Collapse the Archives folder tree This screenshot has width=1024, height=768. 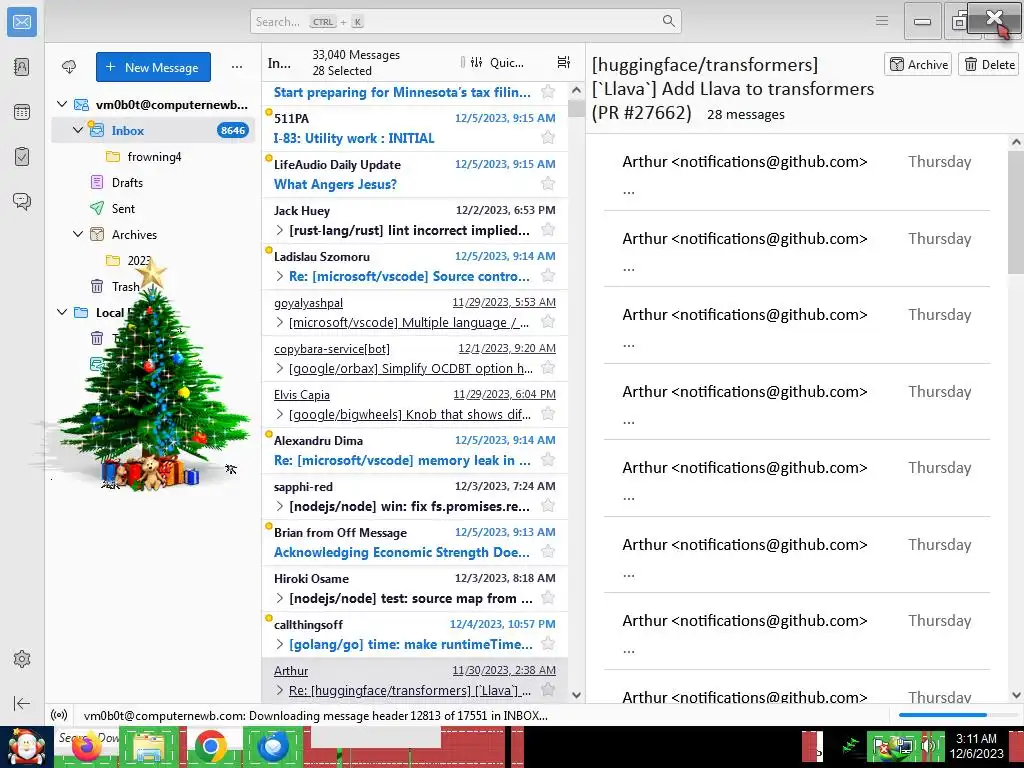(78, 234)
